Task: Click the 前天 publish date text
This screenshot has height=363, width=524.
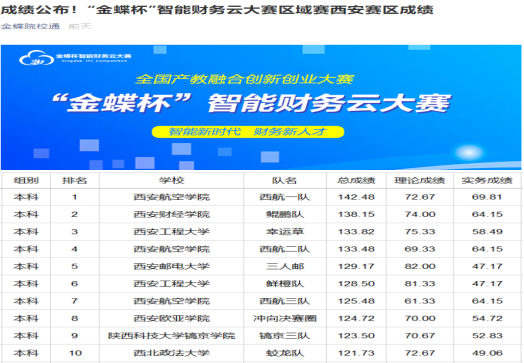Action: (80, 26)
